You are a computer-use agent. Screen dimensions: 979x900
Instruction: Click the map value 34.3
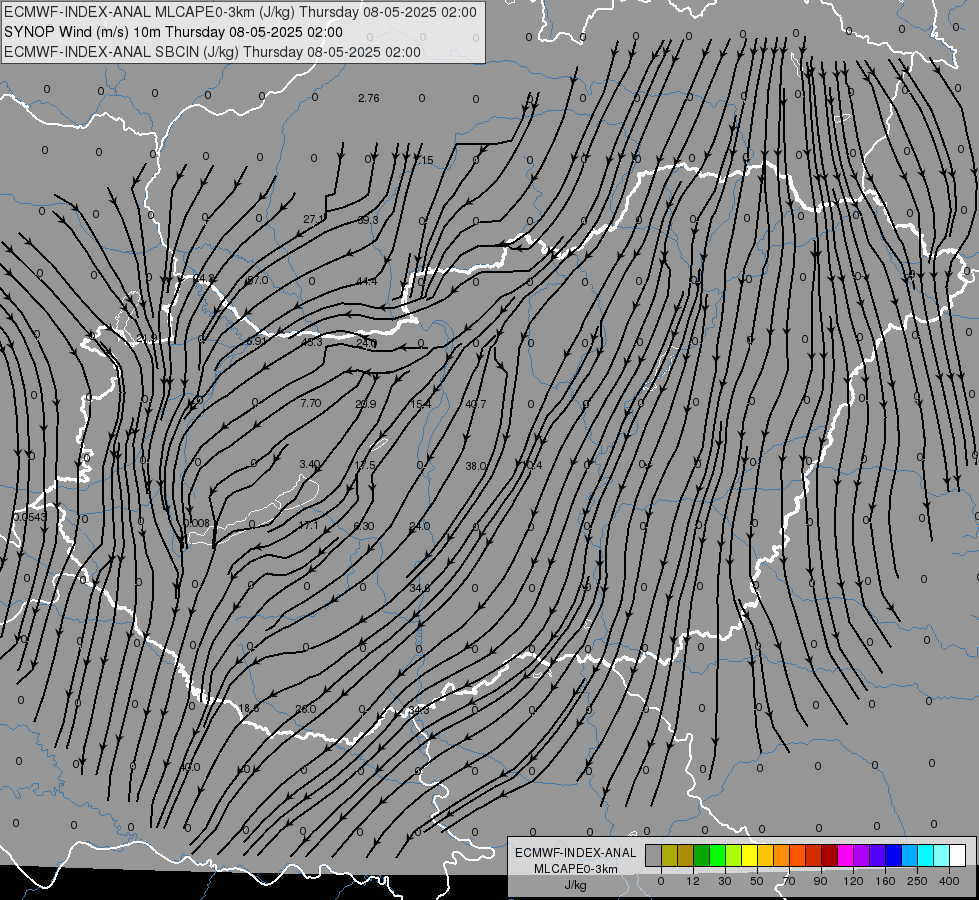point(418,710)
